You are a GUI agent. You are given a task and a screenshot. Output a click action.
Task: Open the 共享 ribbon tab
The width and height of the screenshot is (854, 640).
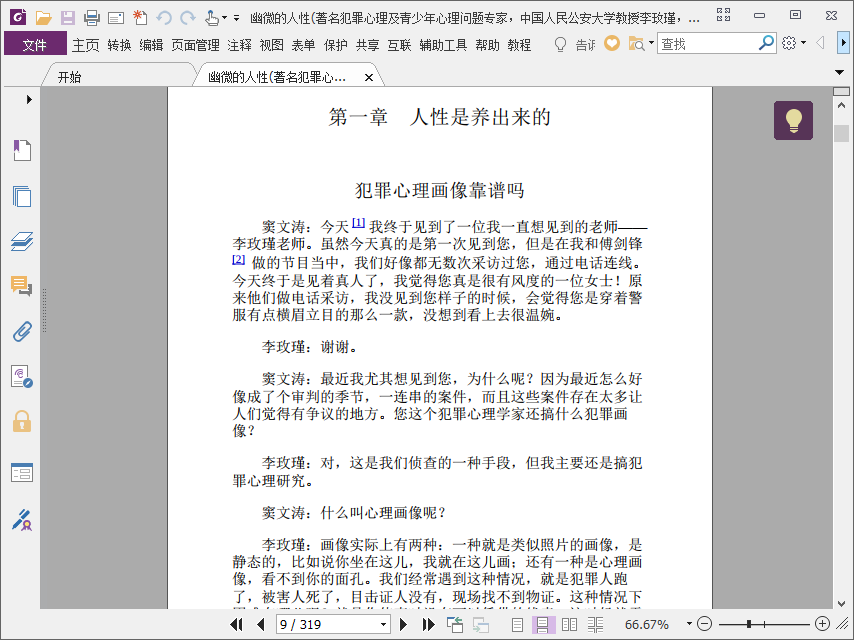click(368, 45)
